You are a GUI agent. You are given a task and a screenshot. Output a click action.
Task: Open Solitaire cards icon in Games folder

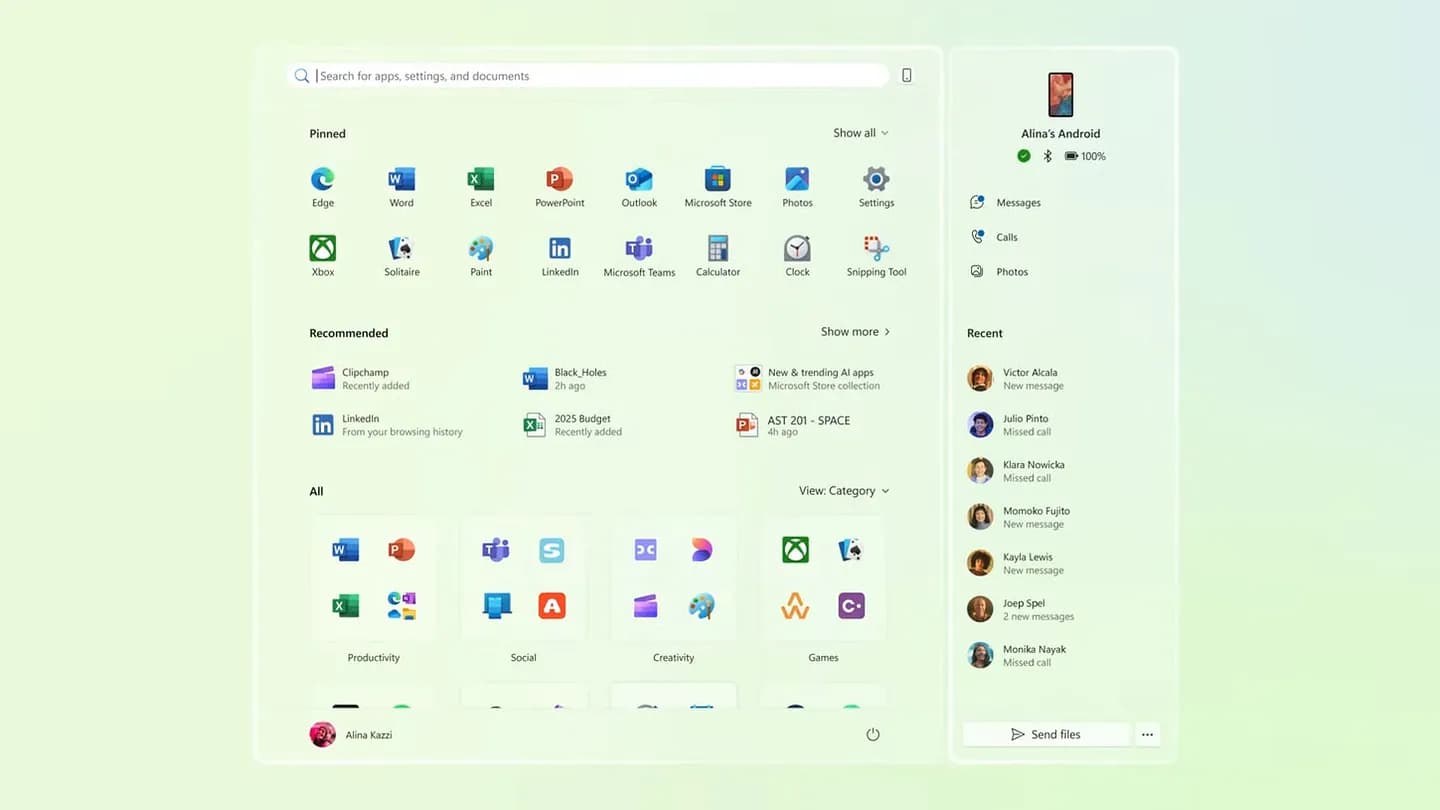click(851, 550)
